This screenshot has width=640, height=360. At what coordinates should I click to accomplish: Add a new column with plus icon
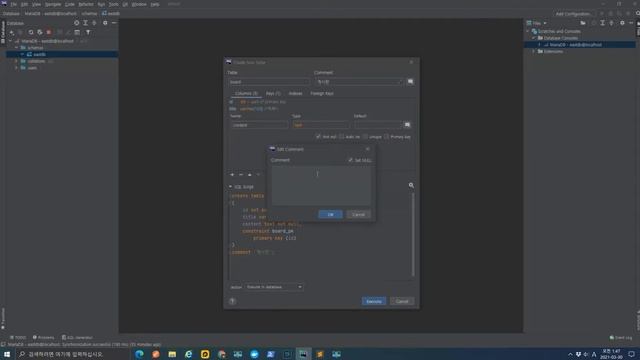click(232, 175)
